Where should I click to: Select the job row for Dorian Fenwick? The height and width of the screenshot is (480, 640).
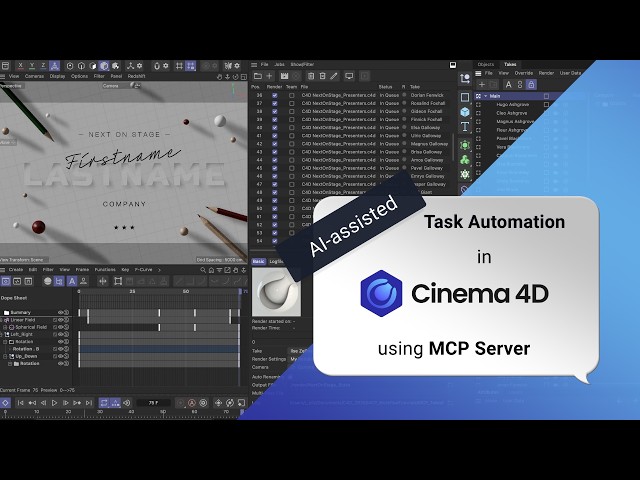[351, 95]
